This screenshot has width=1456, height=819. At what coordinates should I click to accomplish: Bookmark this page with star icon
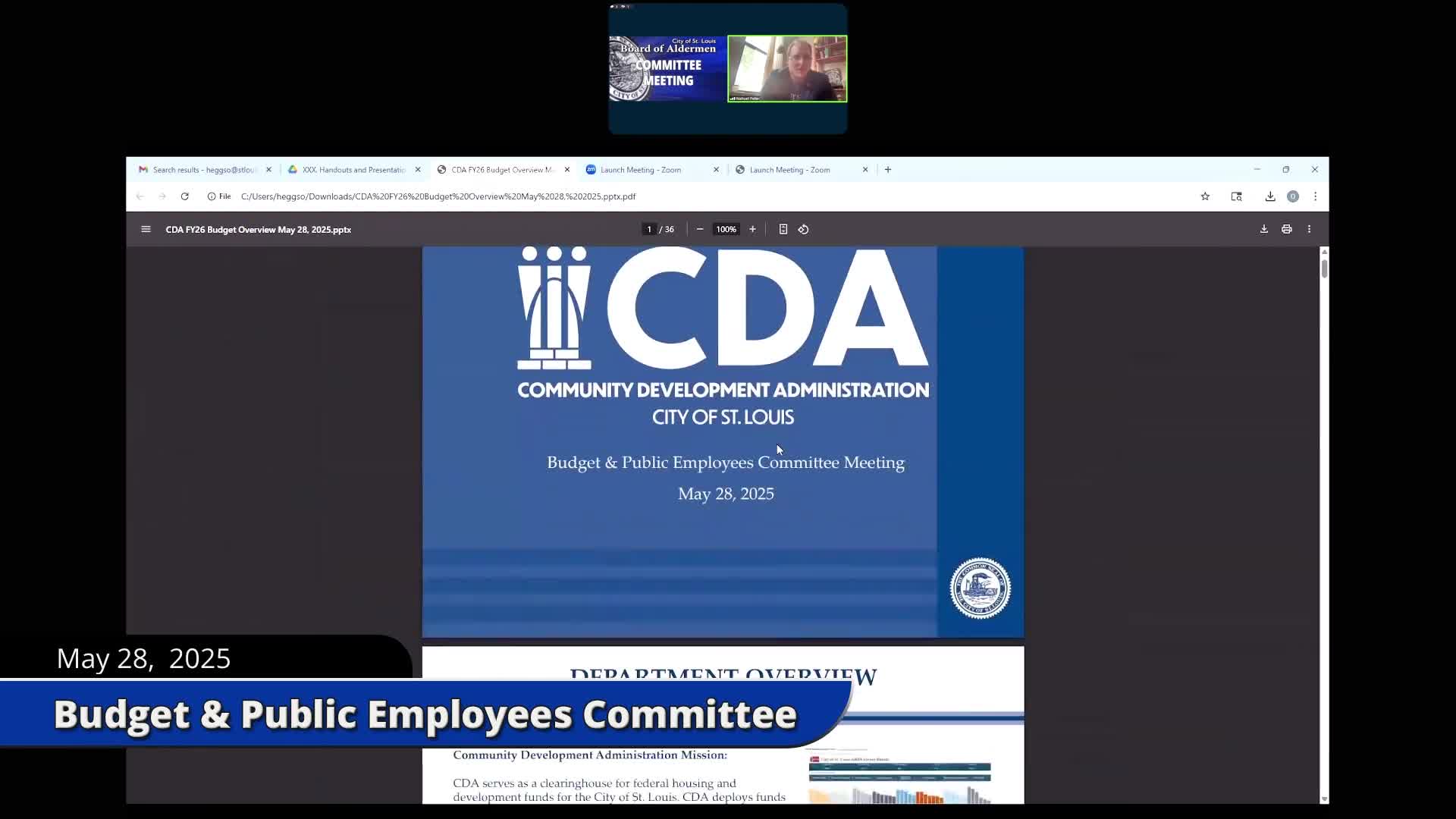click(x=1205, y=196)
